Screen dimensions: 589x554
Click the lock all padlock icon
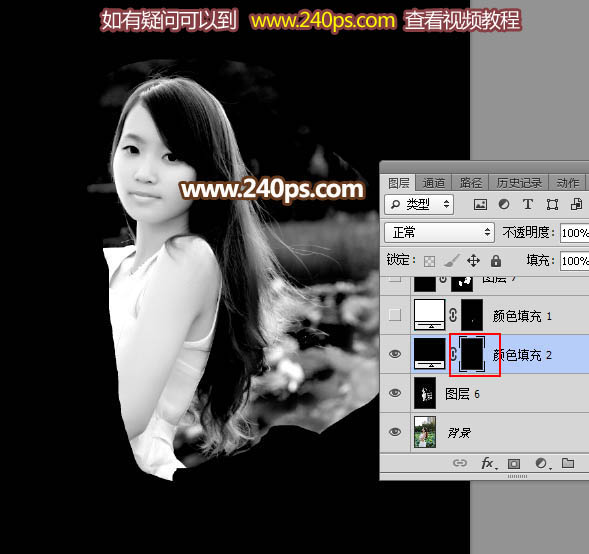tap(496, 260)
